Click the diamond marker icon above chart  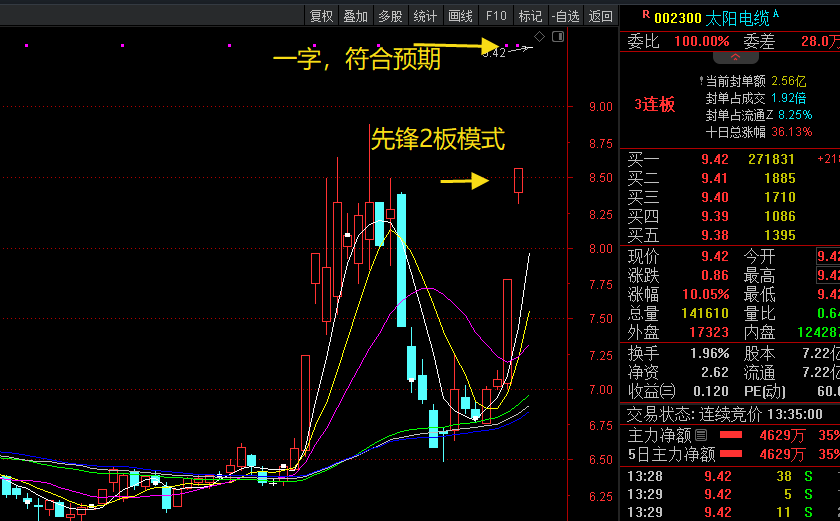point(539,36)
